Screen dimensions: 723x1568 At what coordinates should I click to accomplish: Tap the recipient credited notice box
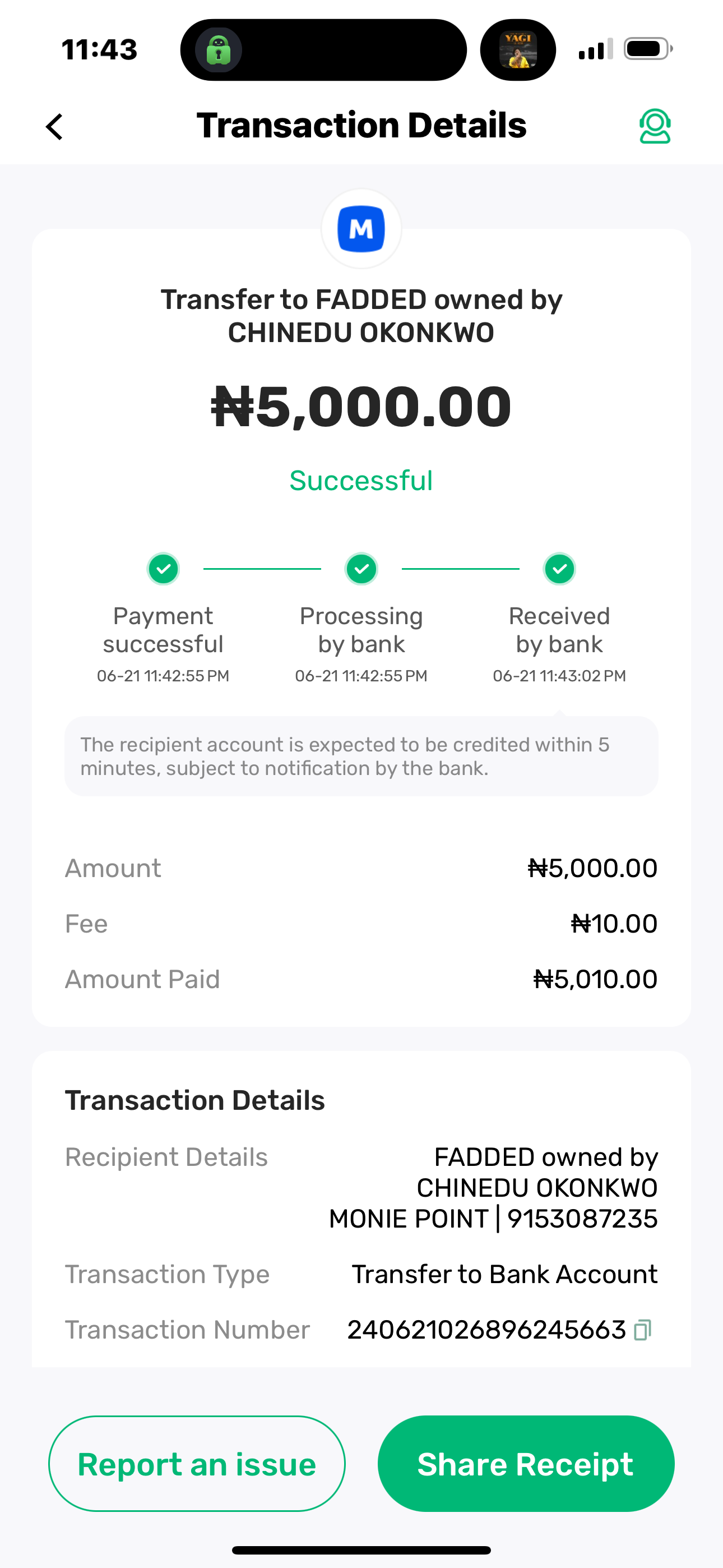click(361, 756)
